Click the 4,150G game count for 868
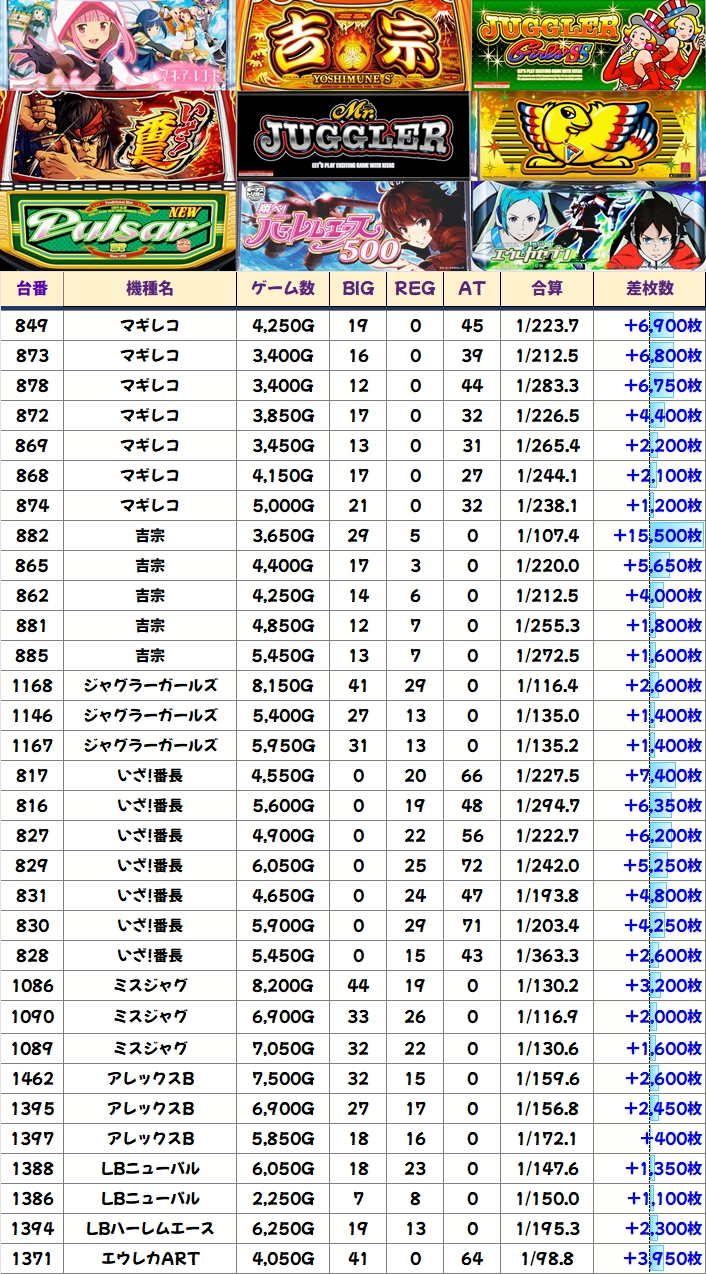Screen dimensions: 706x1274 pyautogui.click(x=284, y=475)
